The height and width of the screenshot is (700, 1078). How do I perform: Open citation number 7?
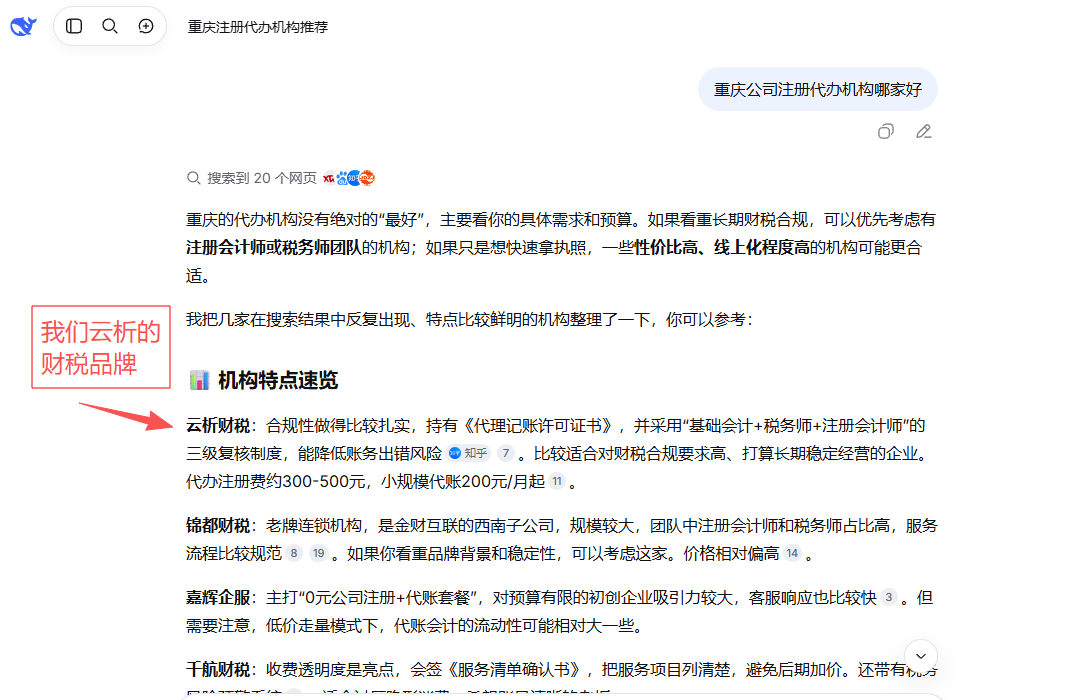point(505,453)
